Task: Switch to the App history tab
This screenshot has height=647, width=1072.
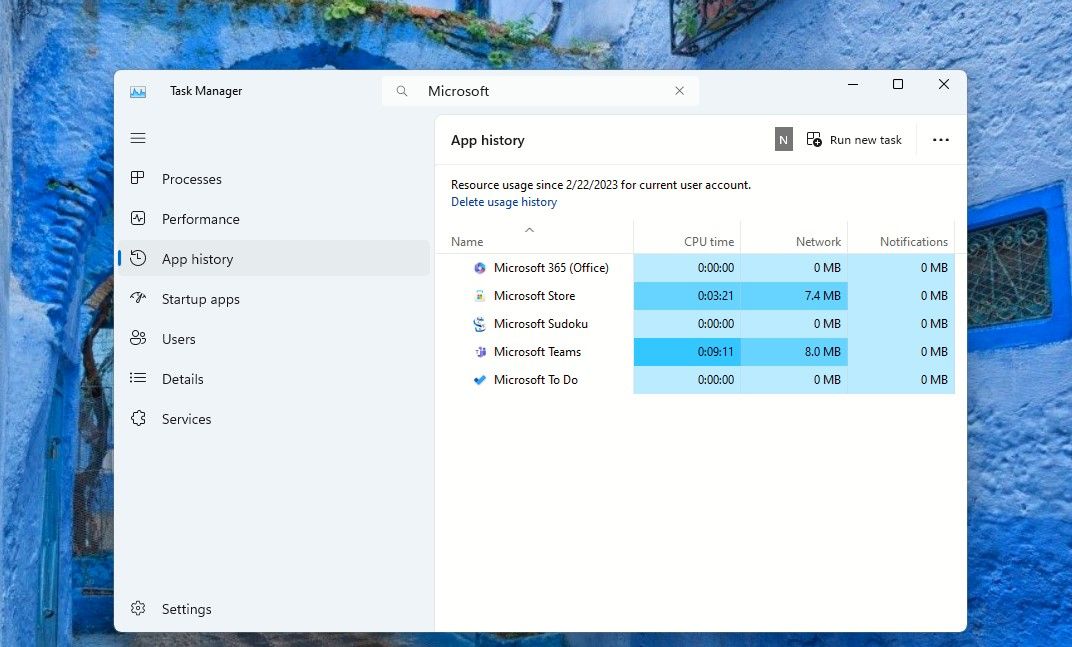Action: click(x=197, y=258)
